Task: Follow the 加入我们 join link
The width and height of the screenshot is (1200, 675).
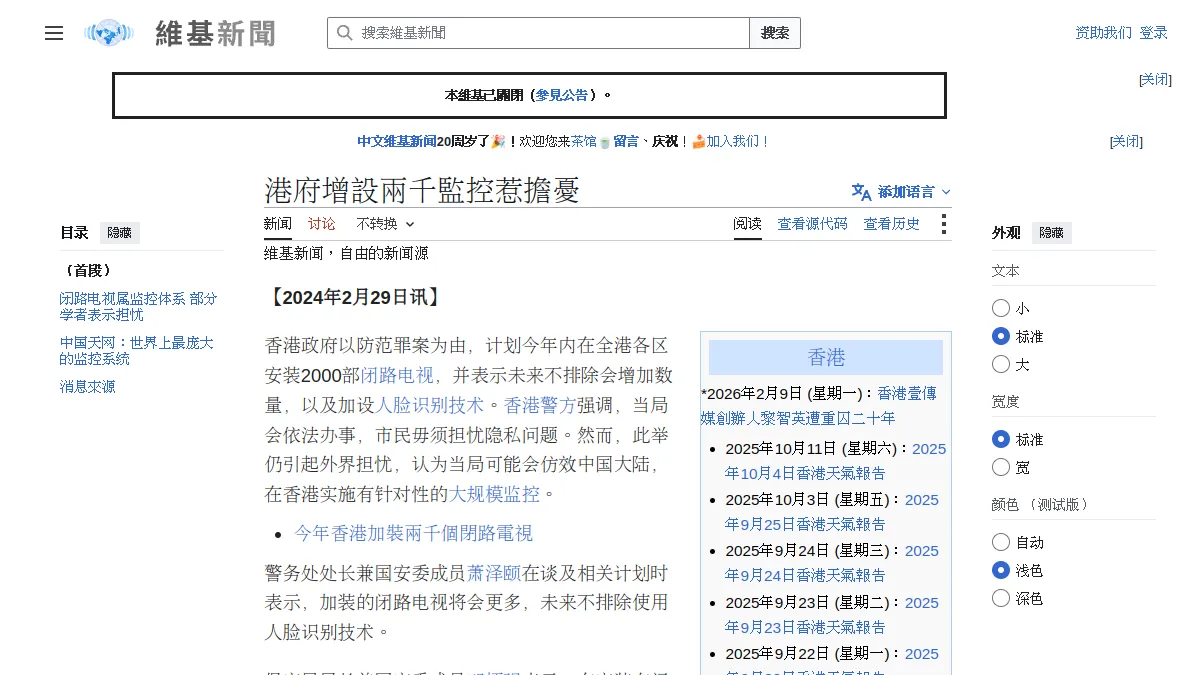Action: click(738, 142)
